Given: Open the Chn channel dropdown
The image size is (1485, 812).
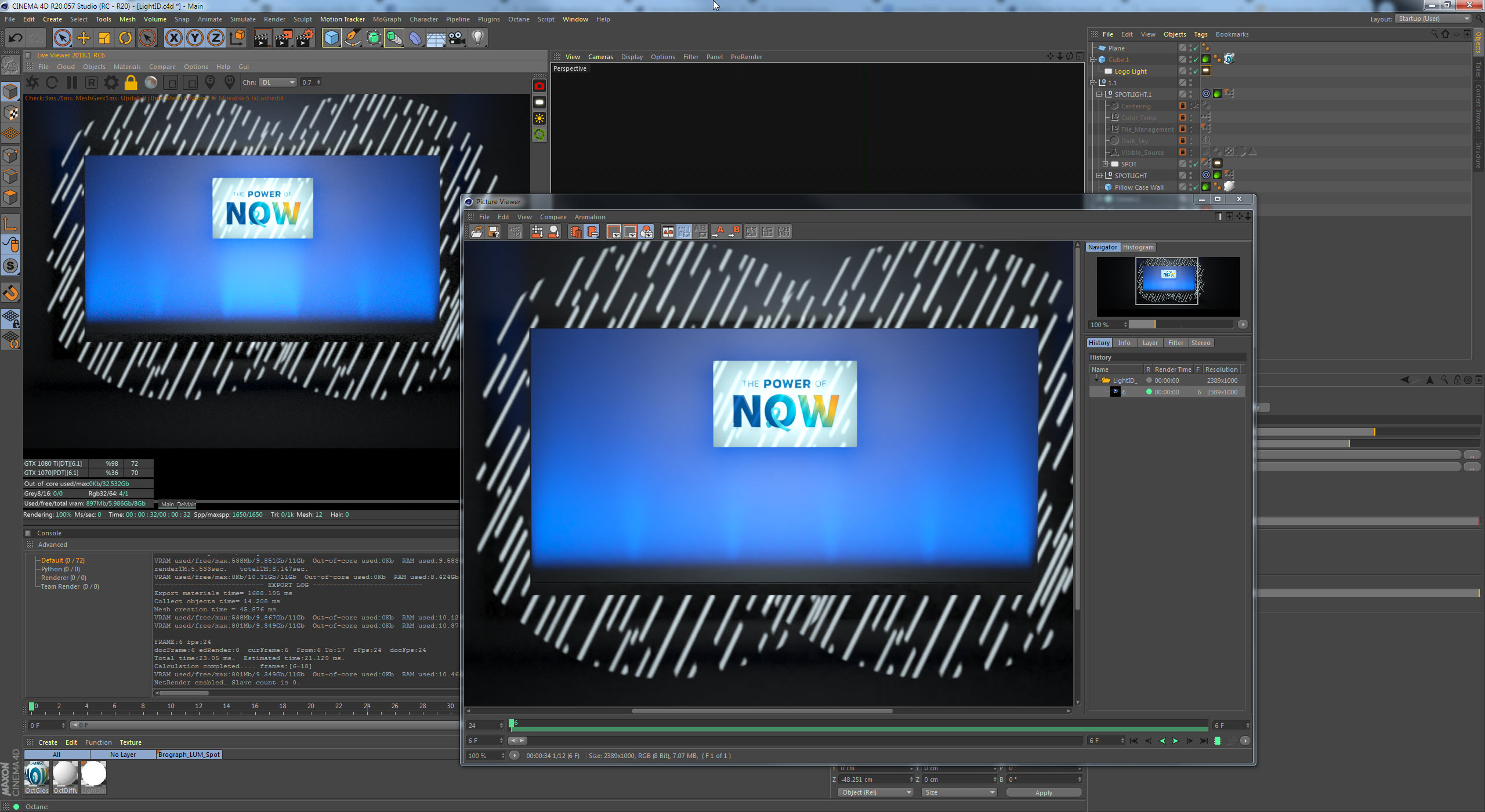Looking at the screenshot, I should 278,82.
